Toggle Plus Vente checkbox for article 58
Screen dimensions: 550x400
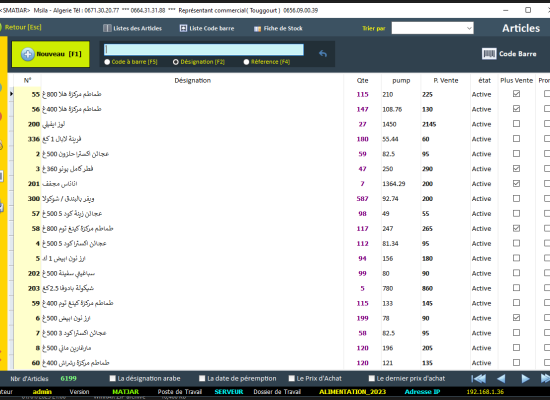516,228
